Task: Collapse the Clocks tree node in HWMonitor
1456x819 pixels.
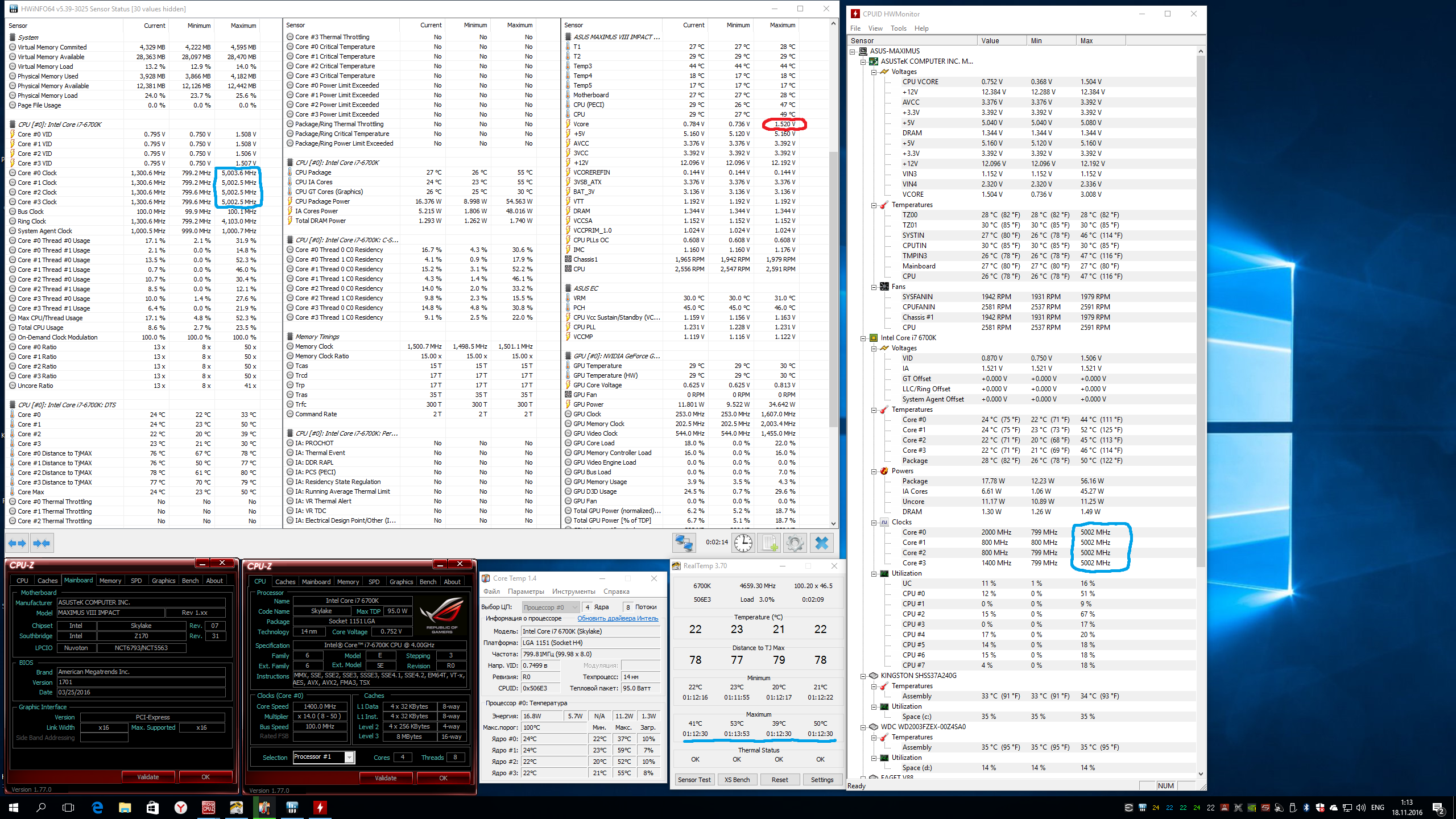Action: pos(874,522)
